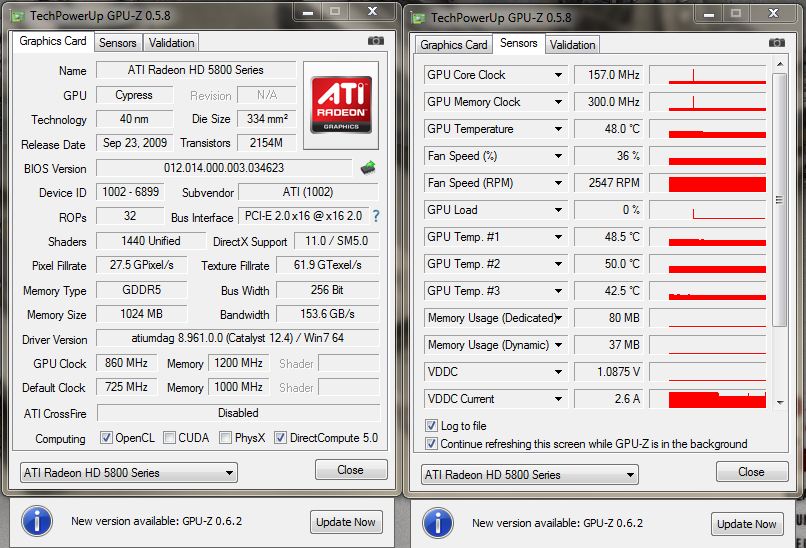Open the Memory Usage (Dynamic) dropdown
This screenshot has width=806, height=548.
tap(558, 345)
